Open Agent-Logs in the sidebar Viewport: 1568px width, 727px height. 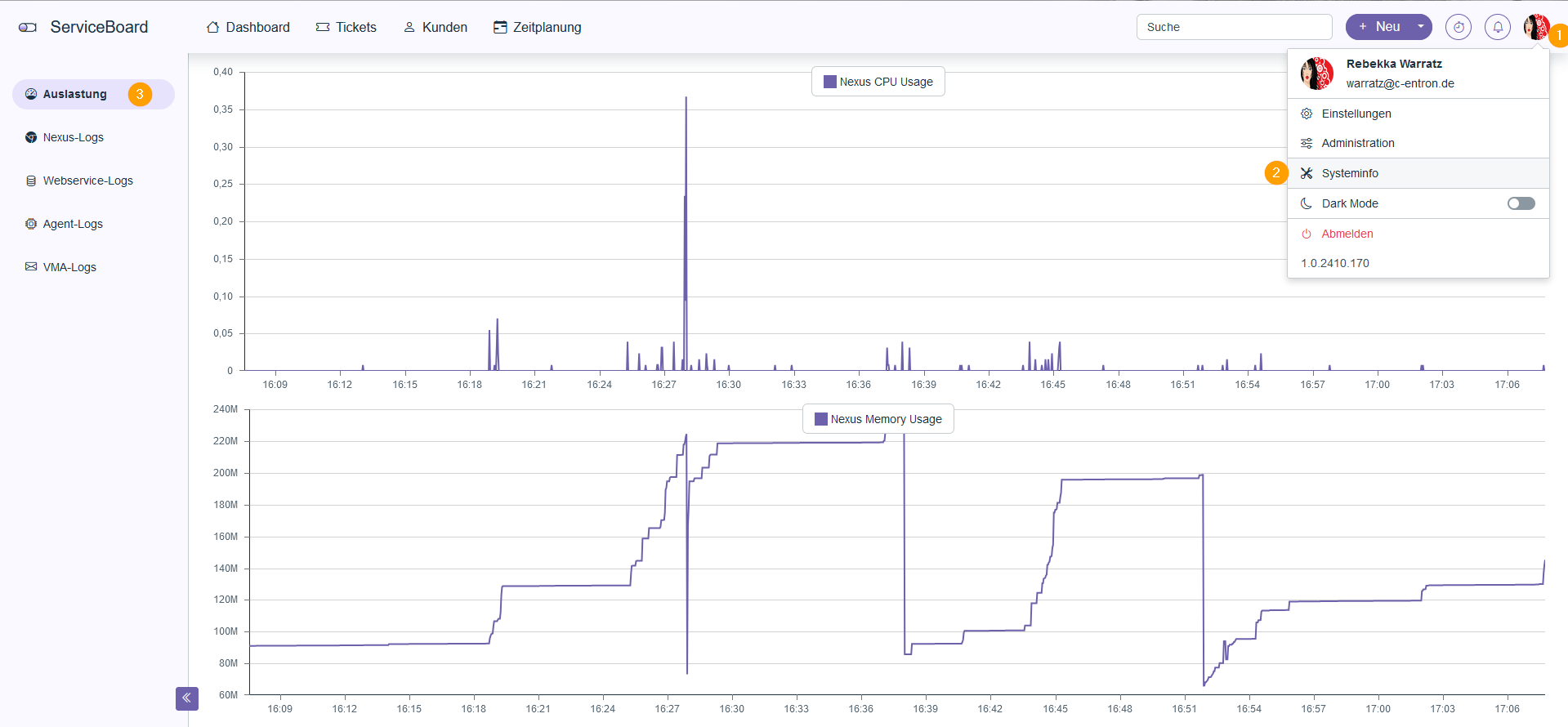click(73, 224)
